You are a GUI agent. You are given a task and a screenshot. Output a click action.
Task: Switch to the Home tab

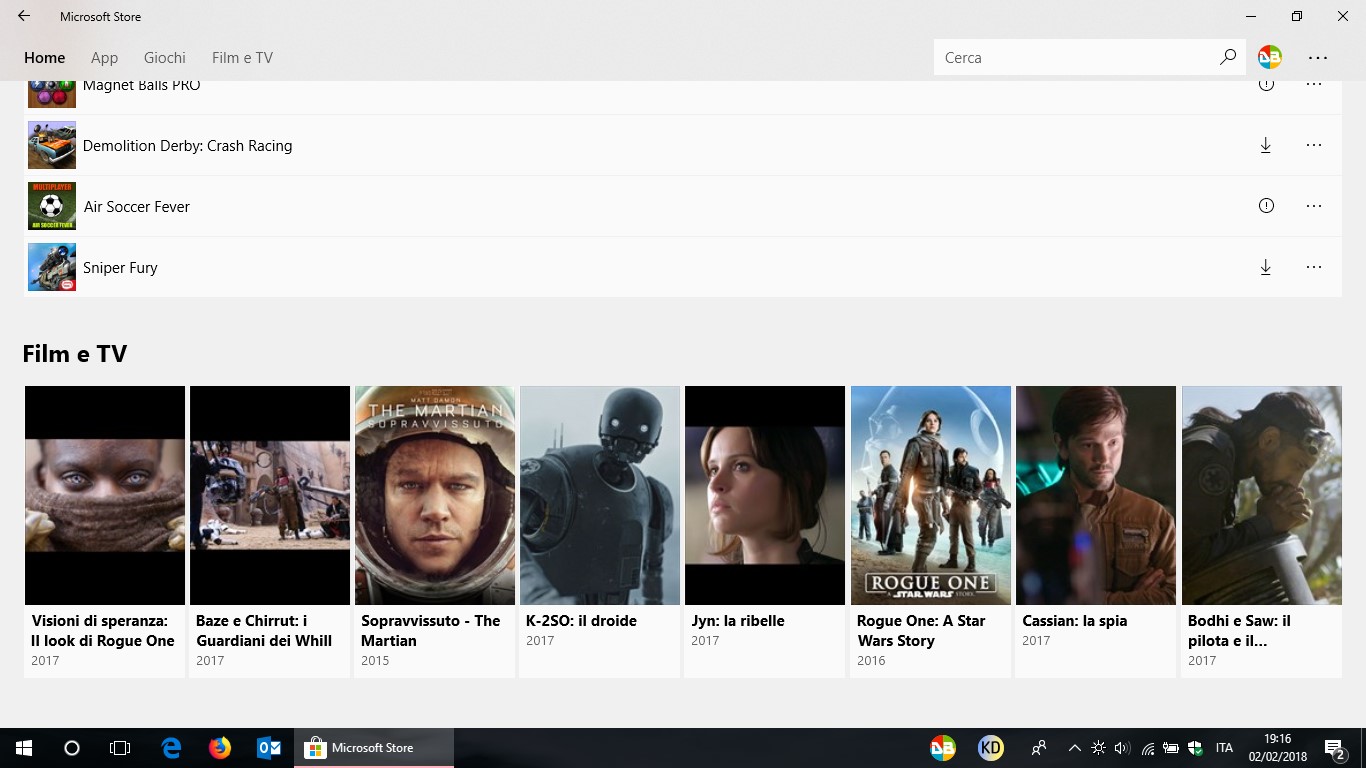click(x=45, y=58)
